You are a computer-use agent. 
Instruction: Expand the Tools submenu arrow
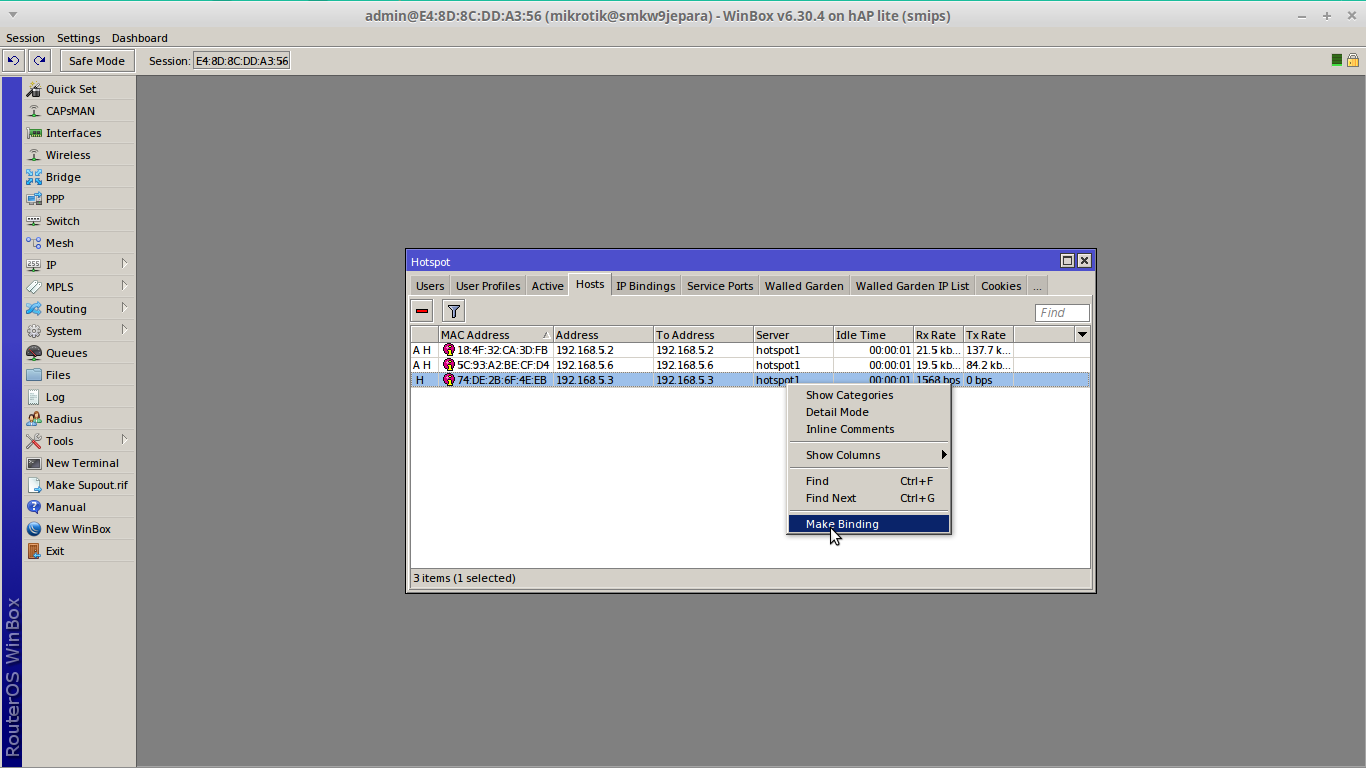pos(125,440)
